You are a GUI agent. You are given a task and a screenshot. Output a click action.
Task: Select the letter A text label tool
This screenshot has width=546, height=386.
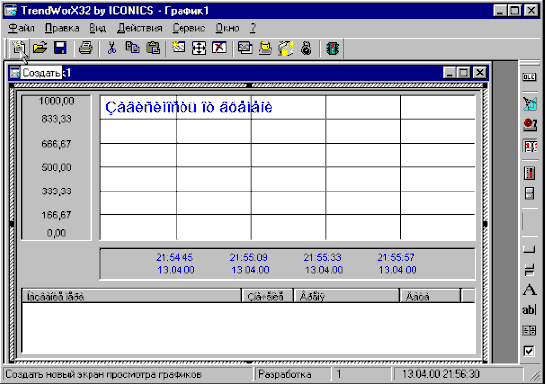pyautogui.click(x=529, y=290)
